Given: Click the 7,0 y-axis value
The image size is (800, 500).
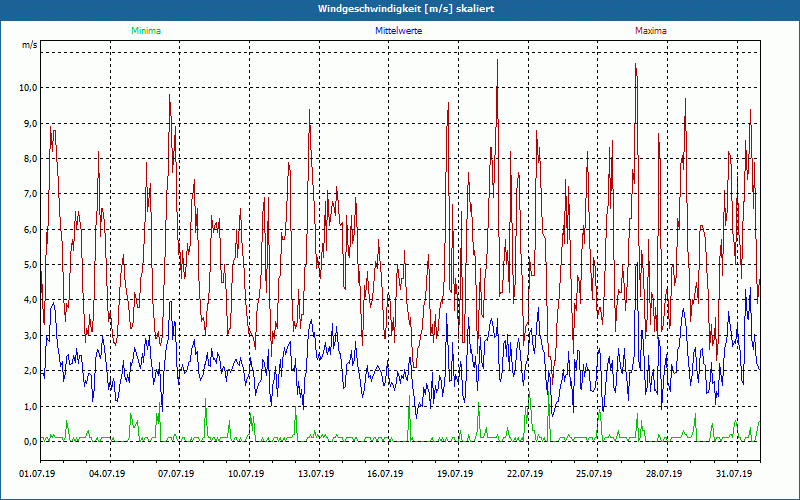Looking at the screenshot, I should coord(30,193).
